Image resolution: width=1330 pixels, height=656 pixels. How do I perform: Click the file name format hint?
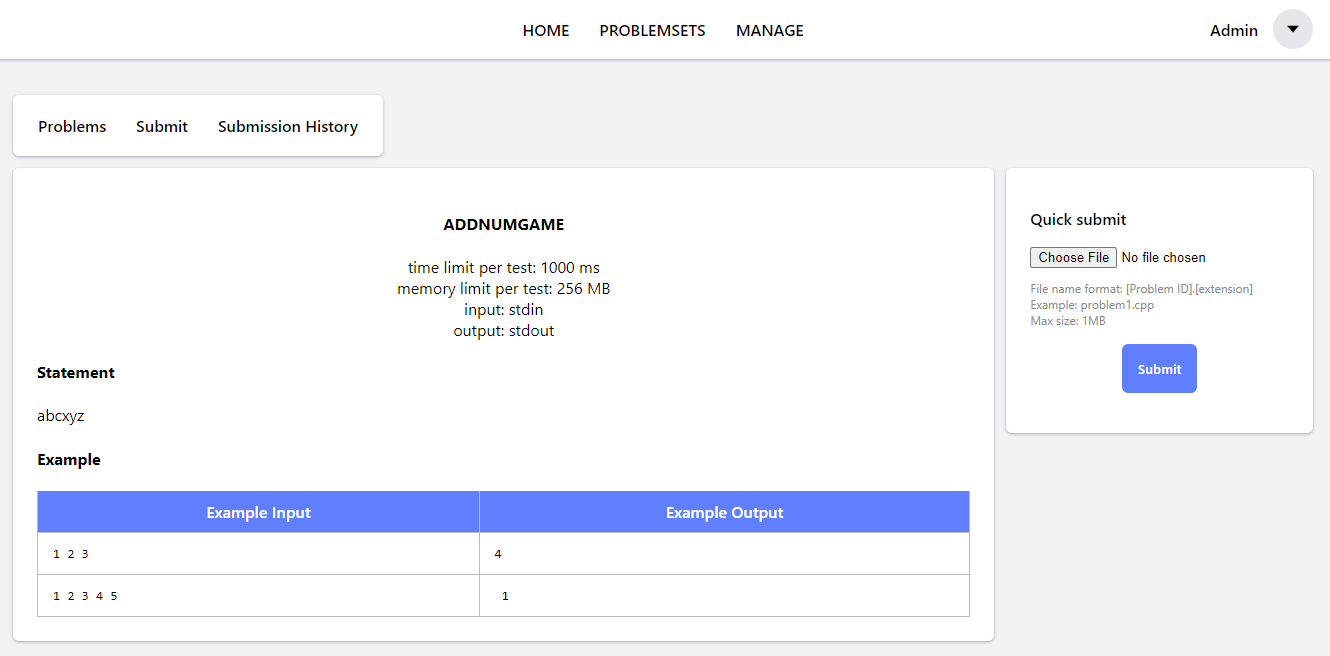1141,289
